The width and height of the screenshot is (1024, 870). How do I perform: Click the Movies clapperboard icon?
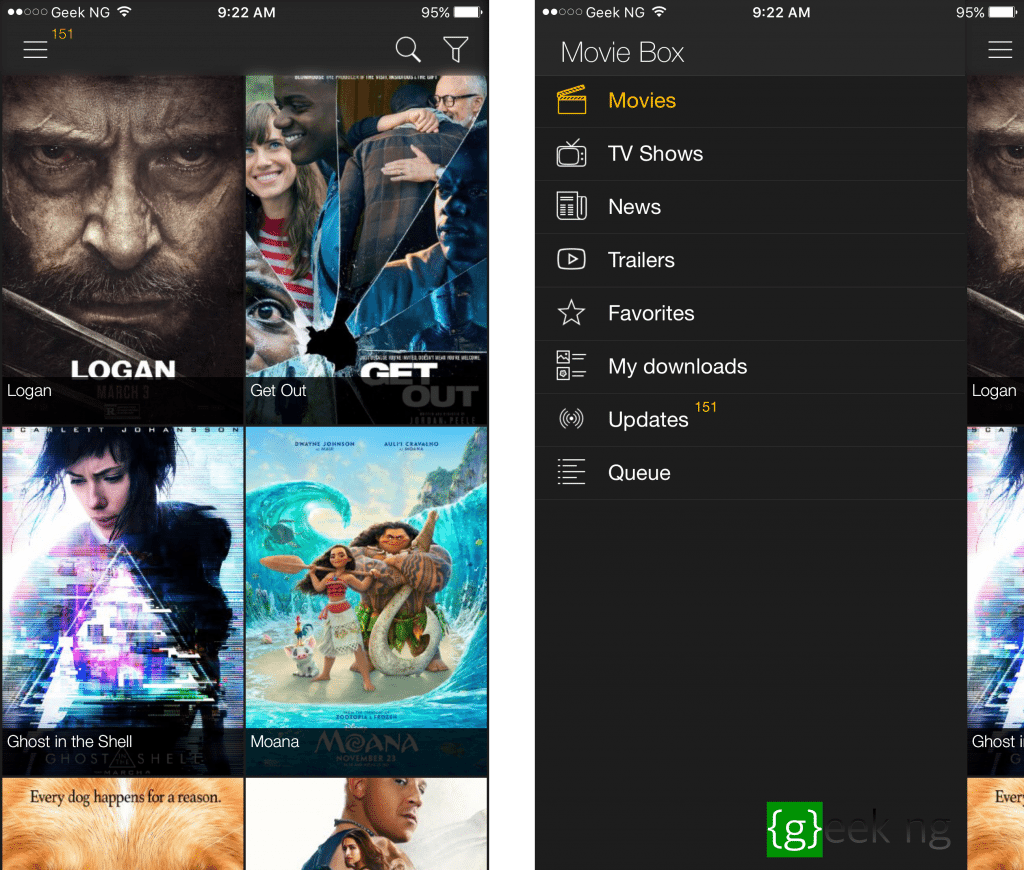(571, 100)
